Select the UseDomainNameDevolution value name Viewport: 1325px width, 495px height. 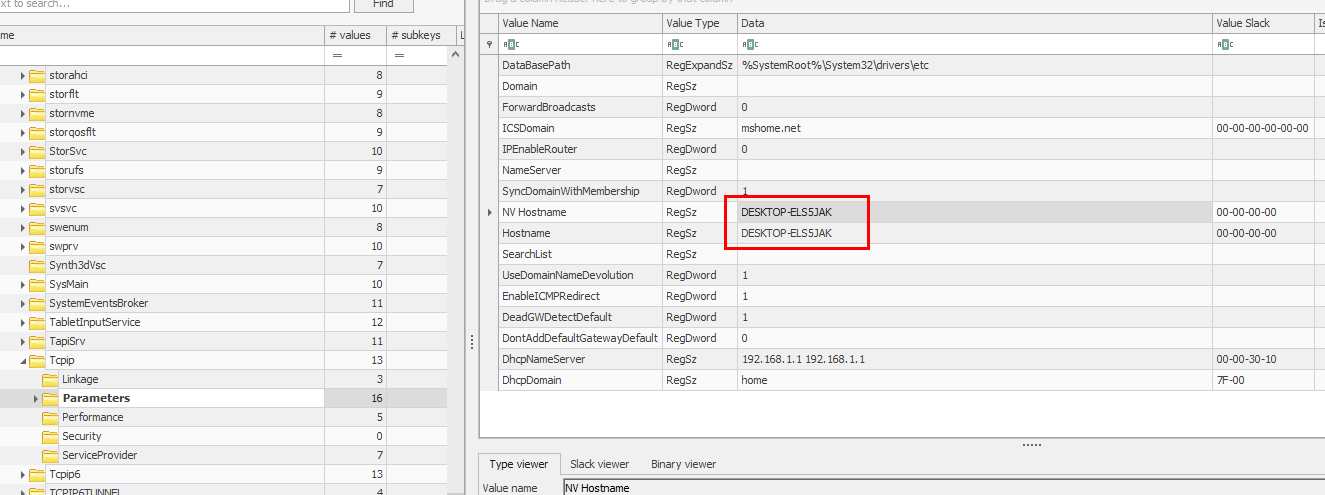tap(569, 276)
